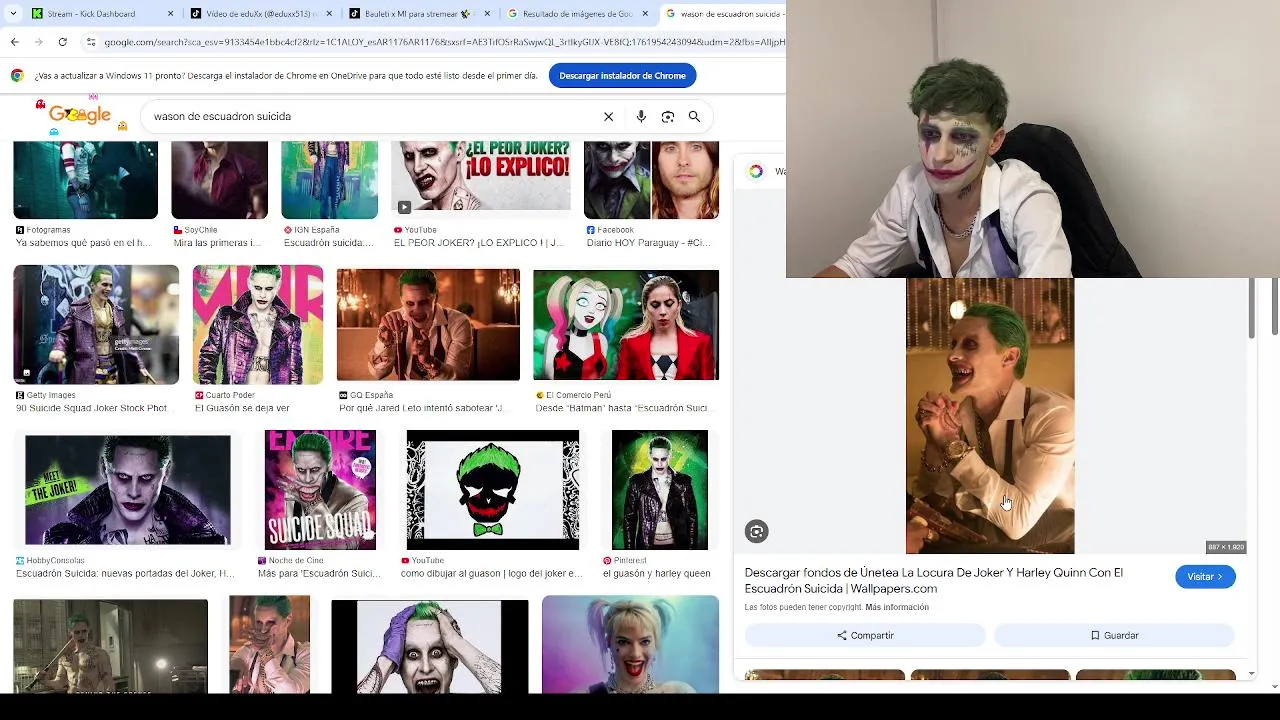Open the GQ España Jared Leto image
Screen dimensions: 1280x720
pos(428,325)
